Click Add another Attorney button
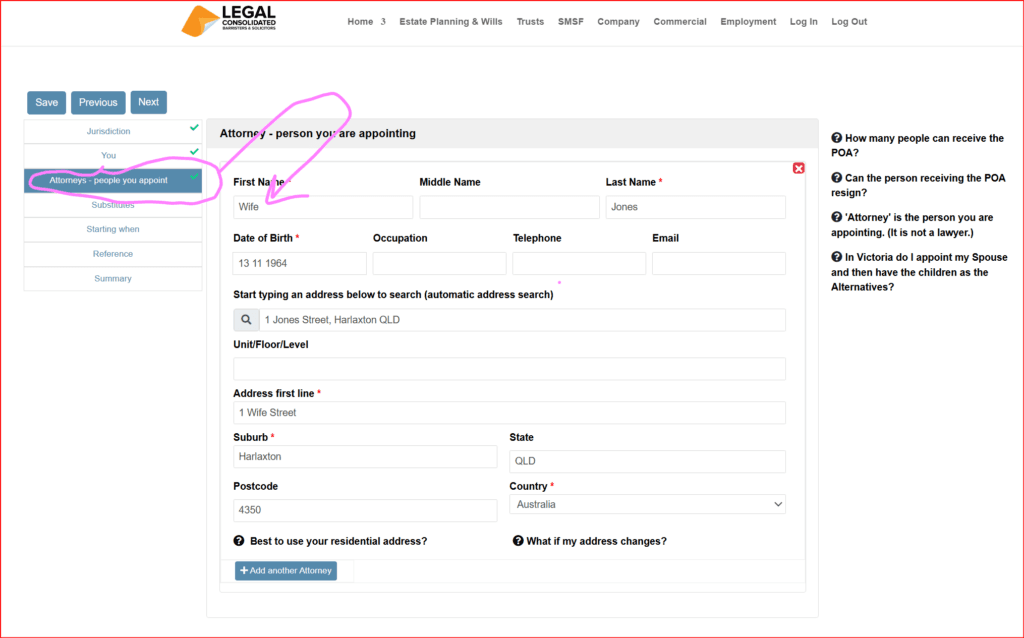The image size is (1024, 638). coord(286,571)
